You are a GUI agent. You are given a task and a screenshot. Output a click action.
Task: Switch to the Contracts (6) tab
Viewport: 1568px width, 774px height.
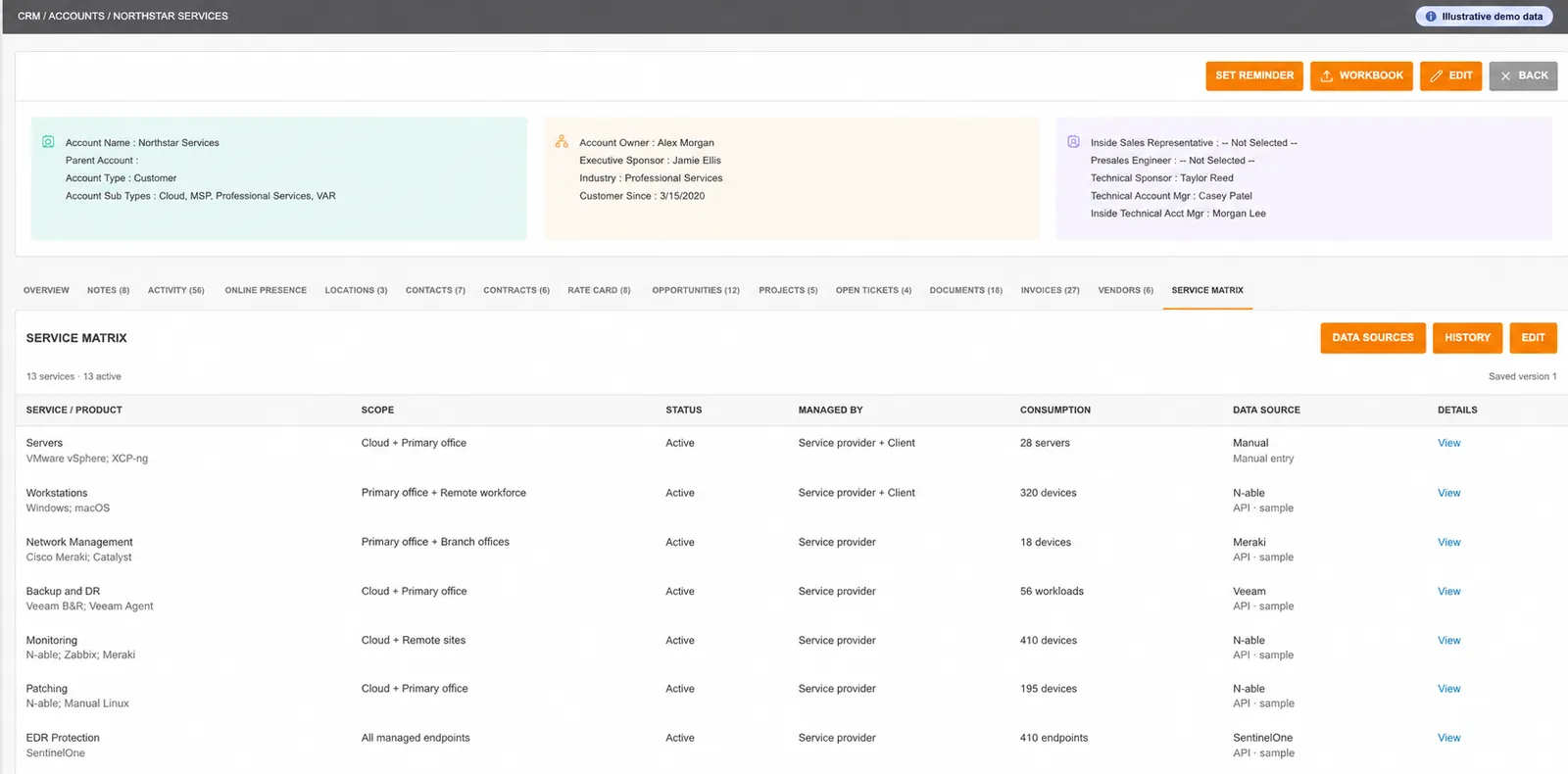(516, 290)
